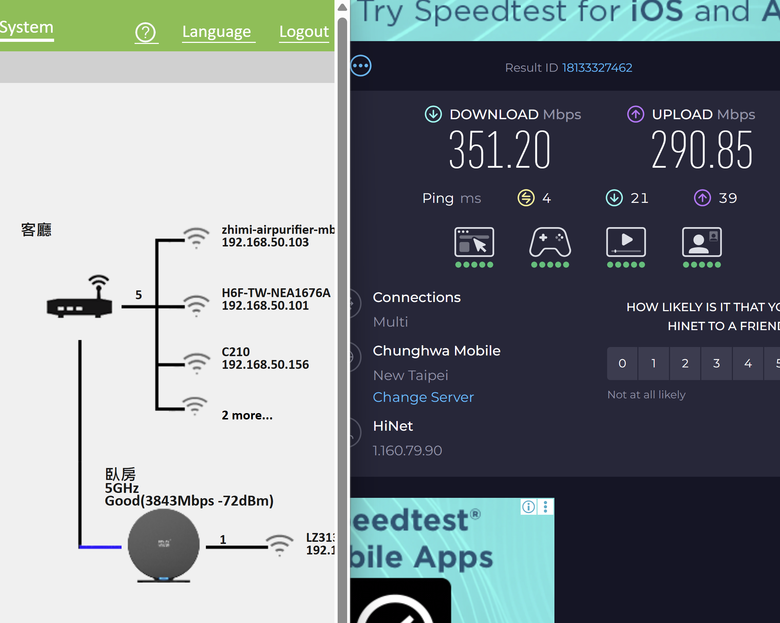Click the upload latency icon near 39

[702, 198]
